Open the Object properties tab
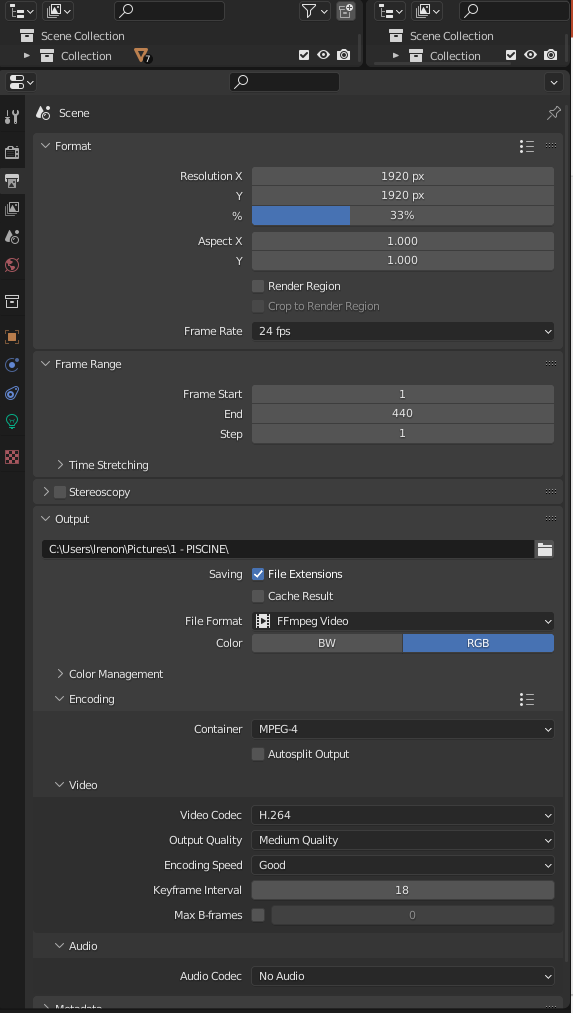The image size is (573, 1013). 12,337
